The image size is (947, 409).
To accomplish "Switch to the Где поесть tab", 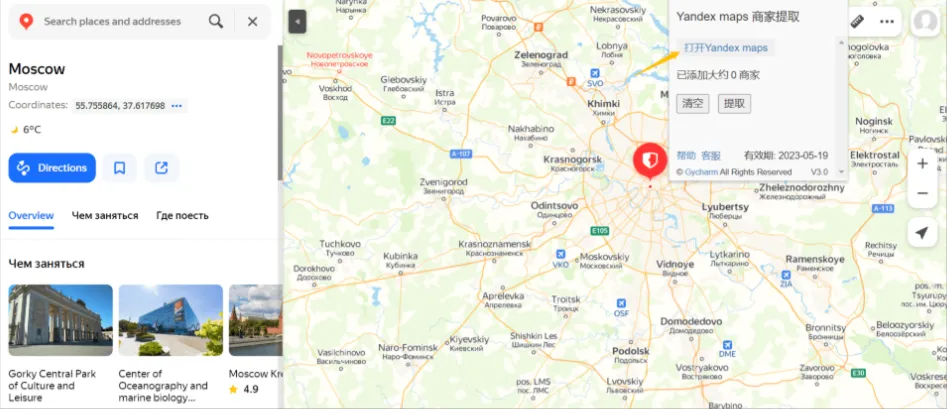I will pos(182,216).
